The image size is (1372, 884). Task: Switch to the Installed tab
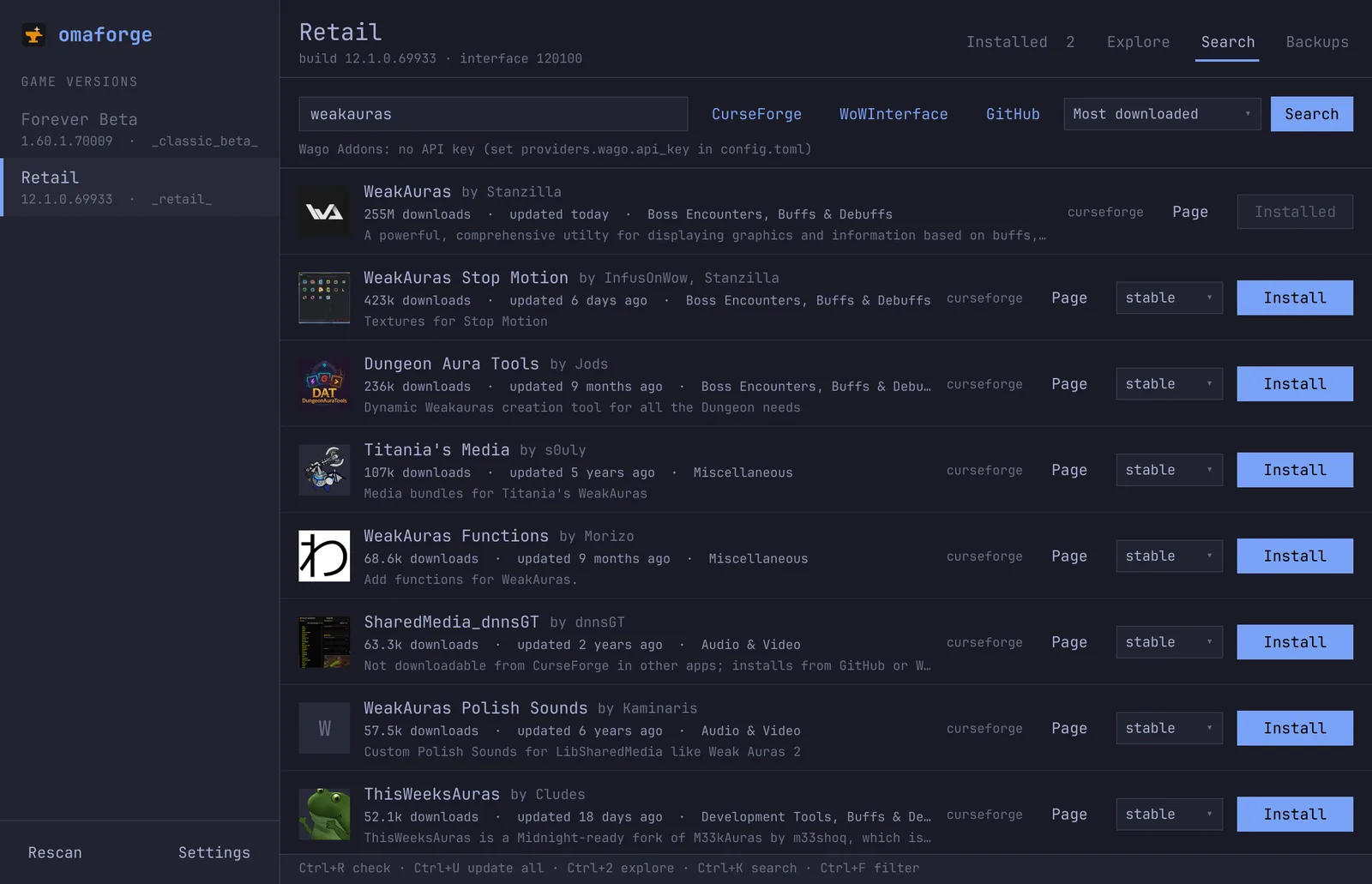(1020, 42)
